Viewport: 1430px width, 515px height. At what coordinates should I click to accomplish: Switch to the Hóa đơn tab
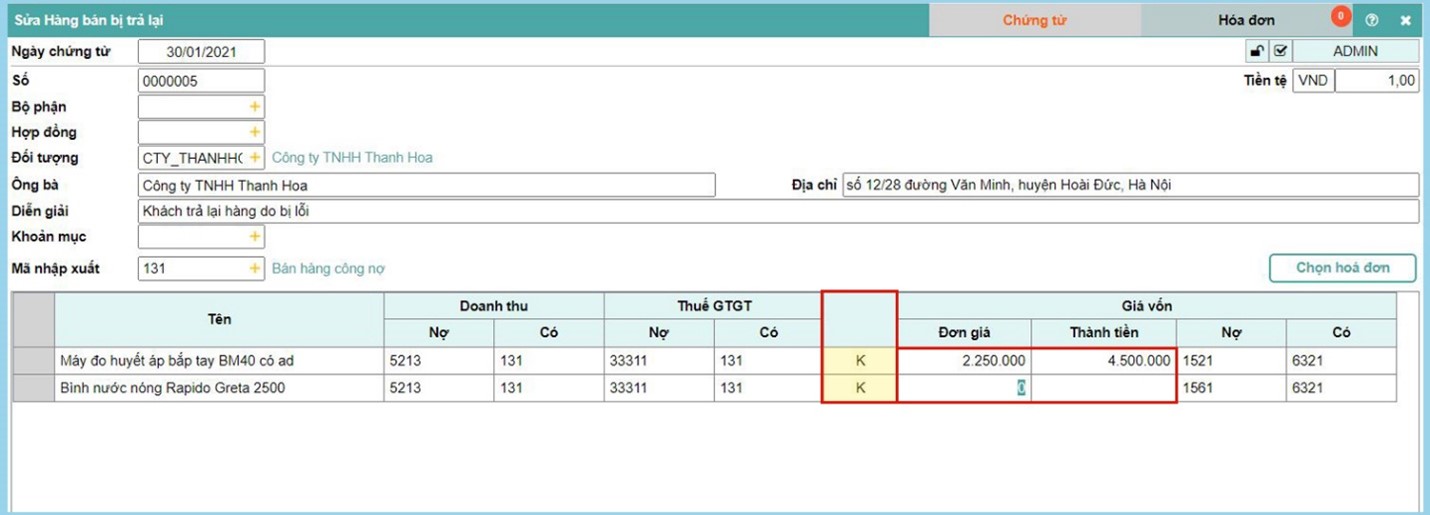(x=1246, y=20)
